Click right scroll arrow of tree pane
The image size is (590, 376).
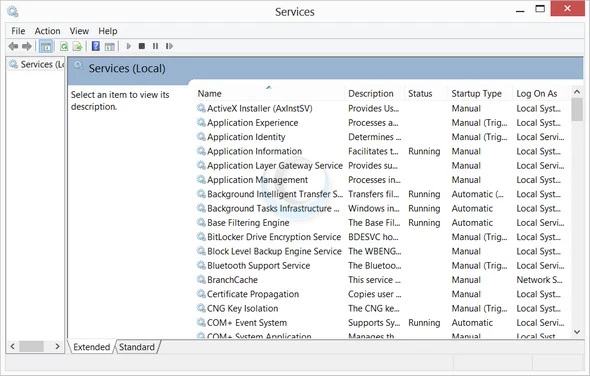coord(57,346)
